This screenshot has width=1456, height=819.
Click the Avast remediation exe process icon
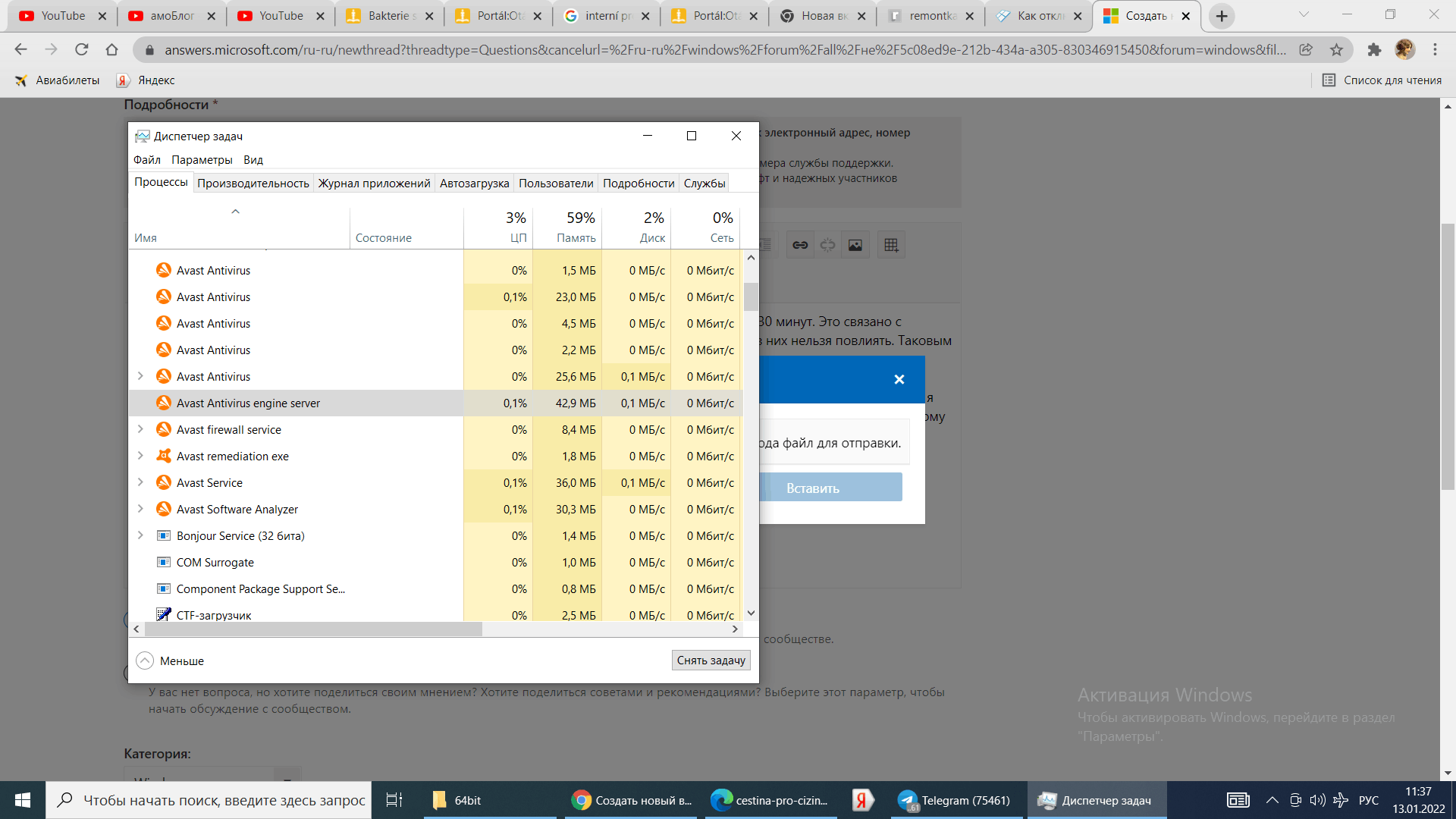point(163,456)
